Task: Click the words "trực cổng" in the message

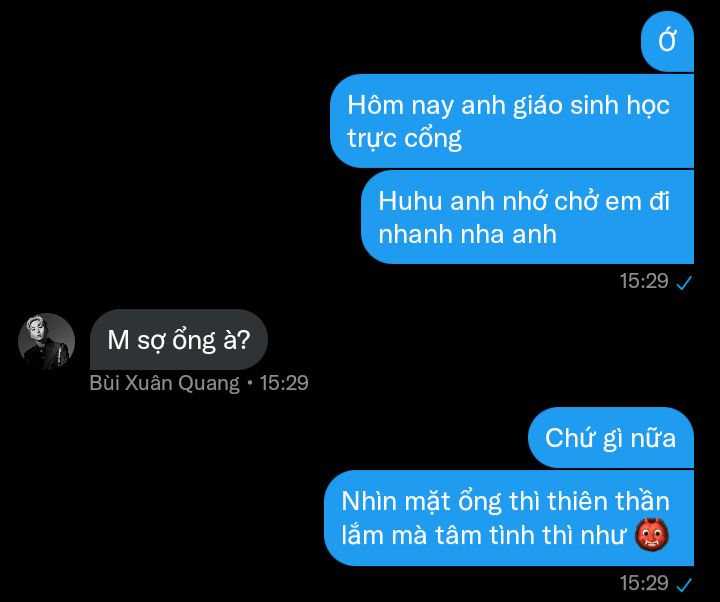Action: tap(404, 139)
